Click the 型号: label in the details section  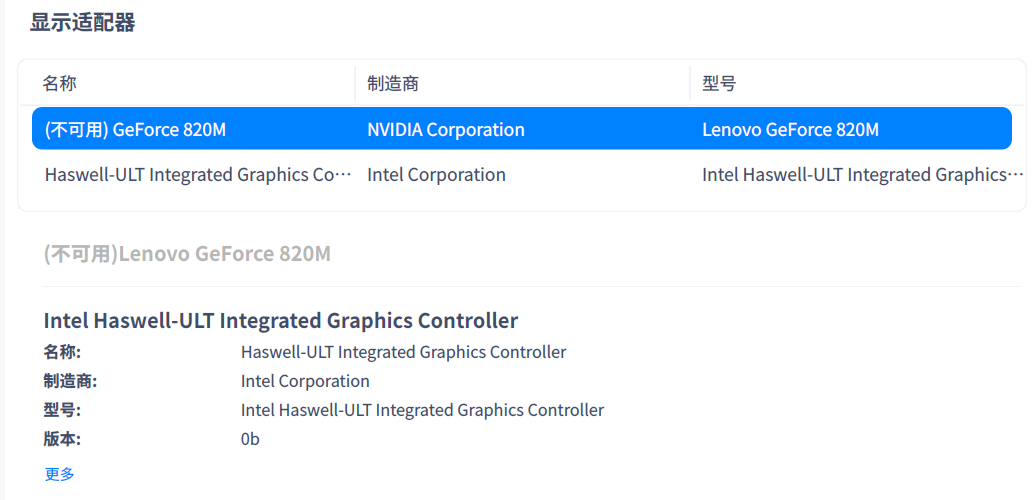click(x=62, y=410)
